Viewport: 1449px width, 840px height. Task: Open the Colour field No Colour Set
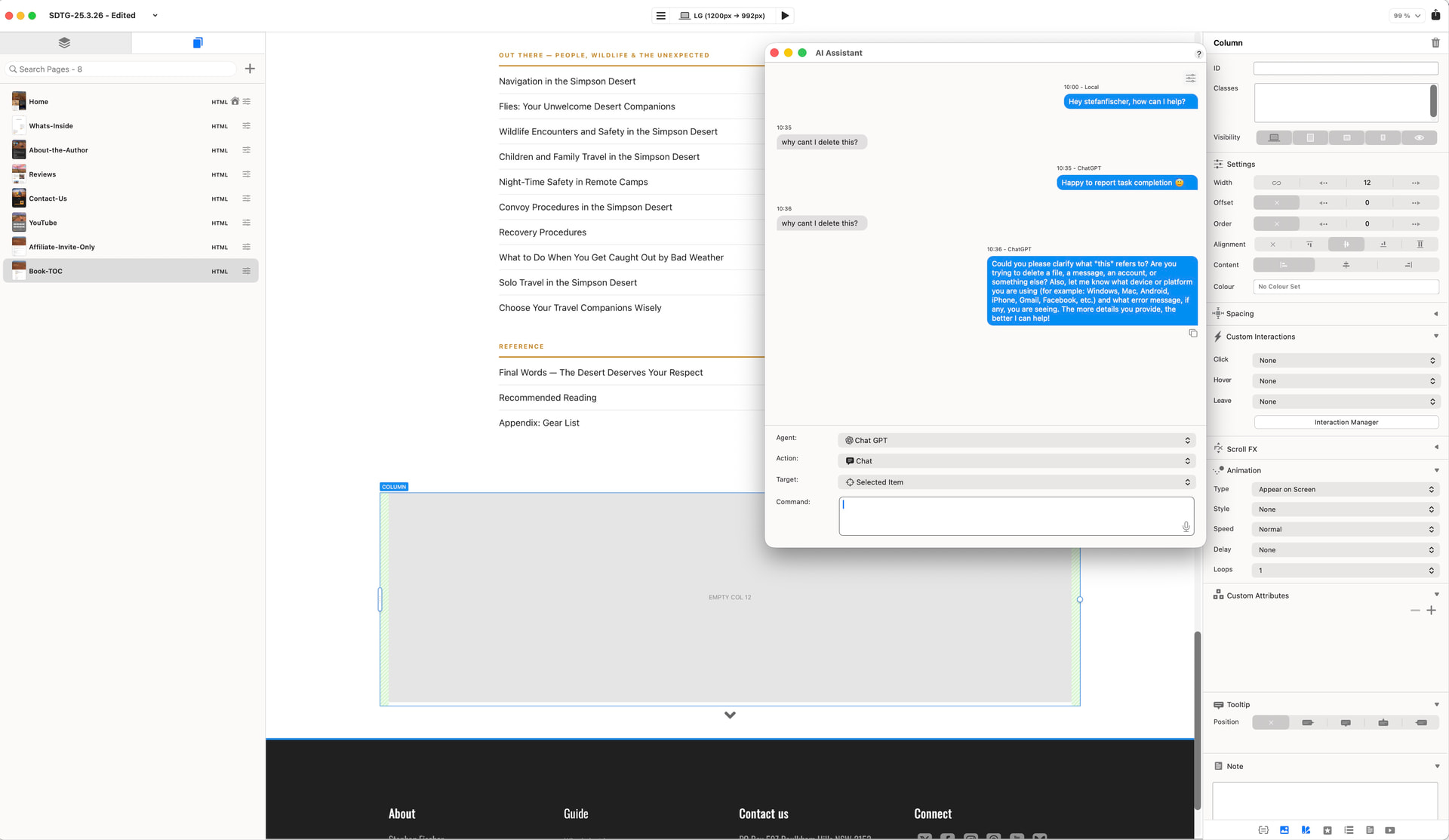click(1346, 287)
